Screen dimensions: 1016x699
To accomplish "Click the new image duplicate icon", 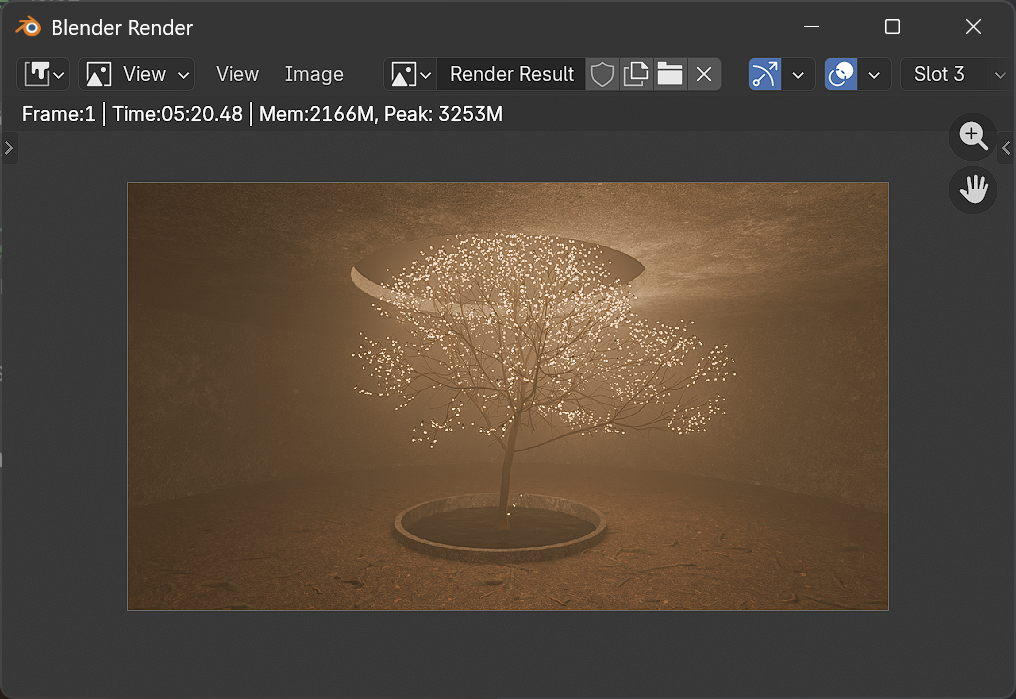I will 636,74.
